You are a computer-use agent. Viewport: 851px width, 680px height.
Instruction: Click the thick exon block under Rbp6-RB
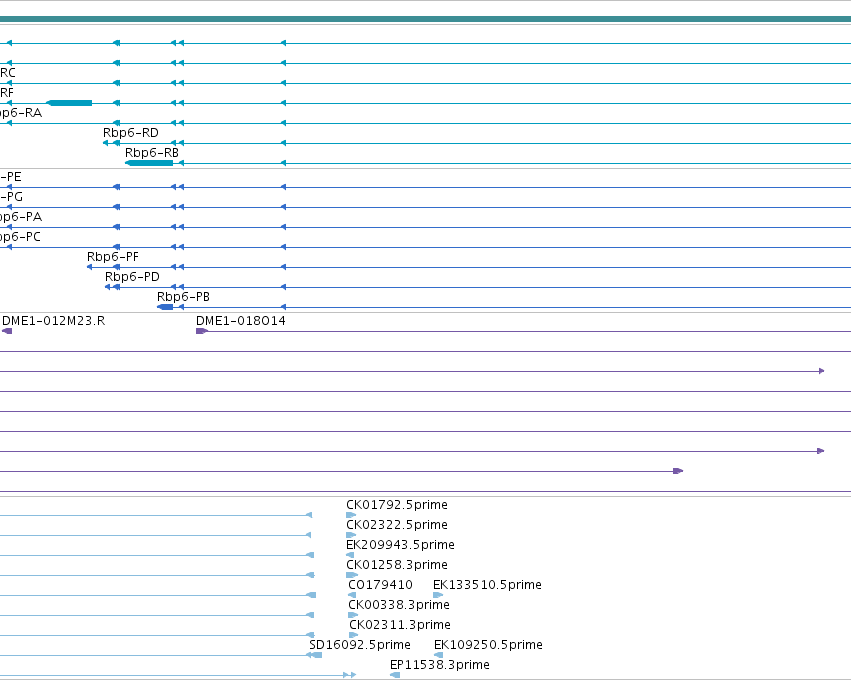pos(149,163)
